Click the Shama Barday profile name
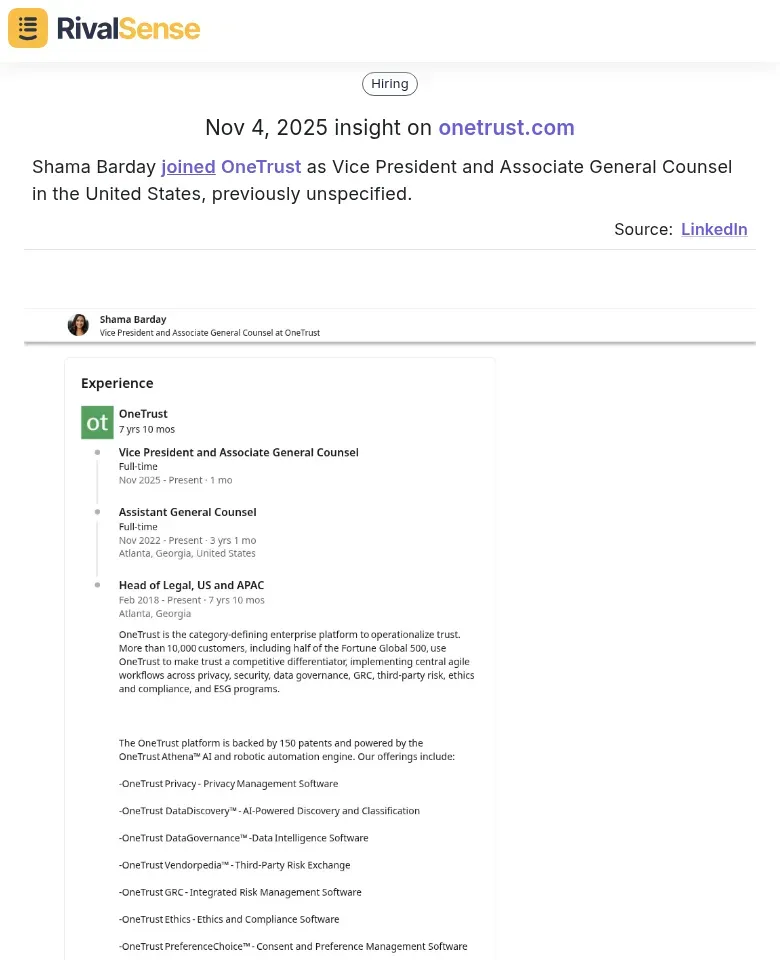Image resolution: width=780 pixels, height=960 pixels. [133, 319]
